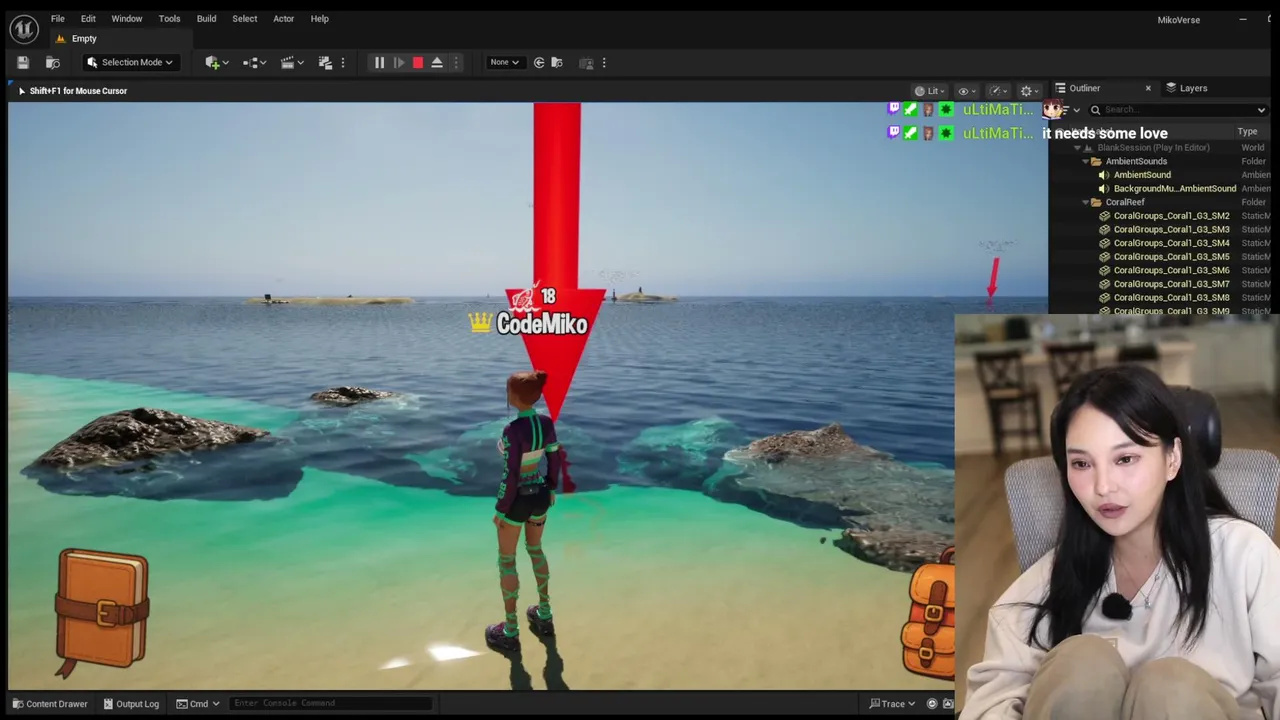Open the Edit menu
This screenshot has height=720, width=1280.
point(88,19)
